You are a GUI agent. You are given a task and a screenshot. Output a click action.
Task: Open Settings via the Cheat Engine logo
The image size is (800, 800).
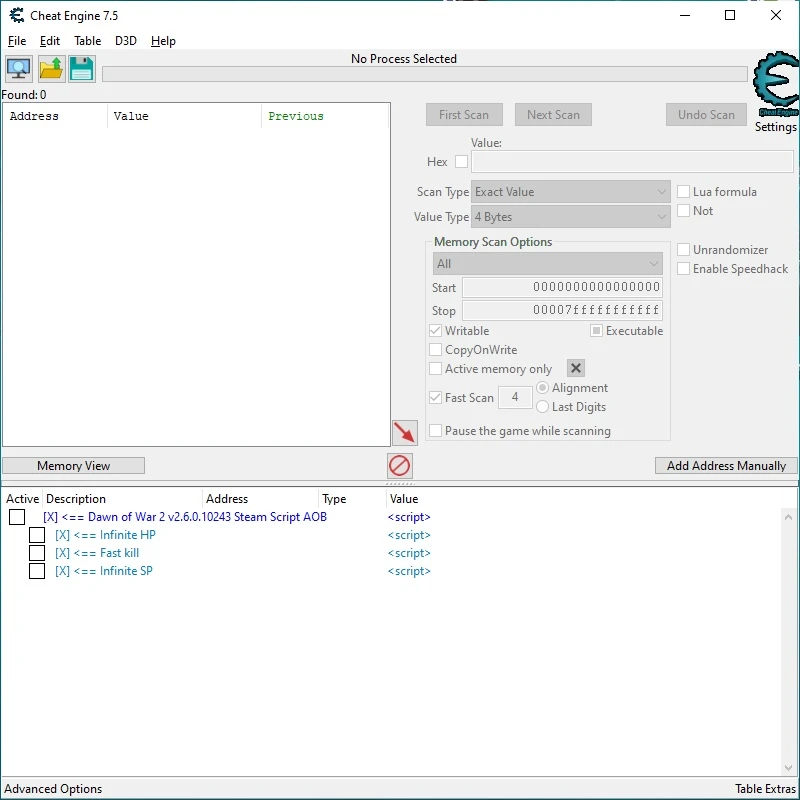point(775,86)
